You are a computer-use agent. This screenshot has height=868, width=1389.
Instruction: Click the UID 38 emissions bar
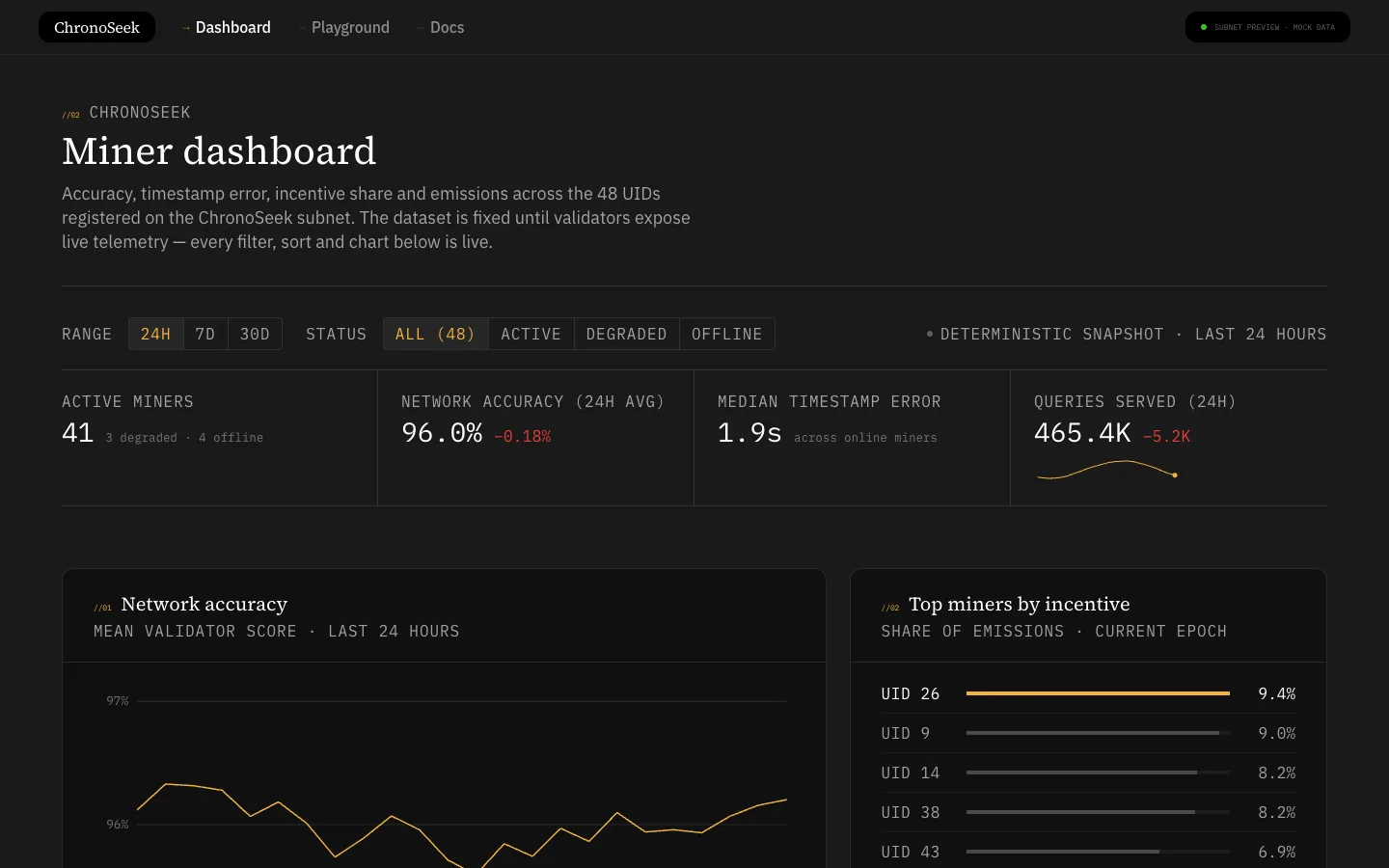1098,812
